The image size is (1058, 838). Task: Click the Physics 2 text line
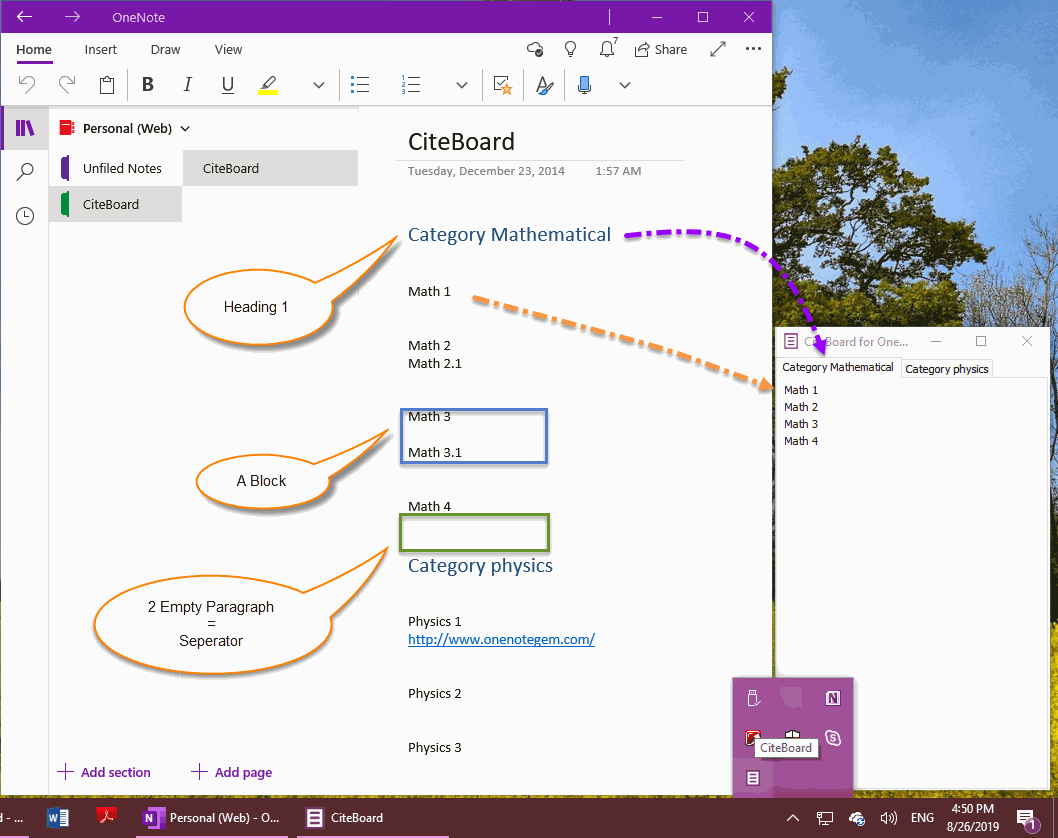click(435, 694)
